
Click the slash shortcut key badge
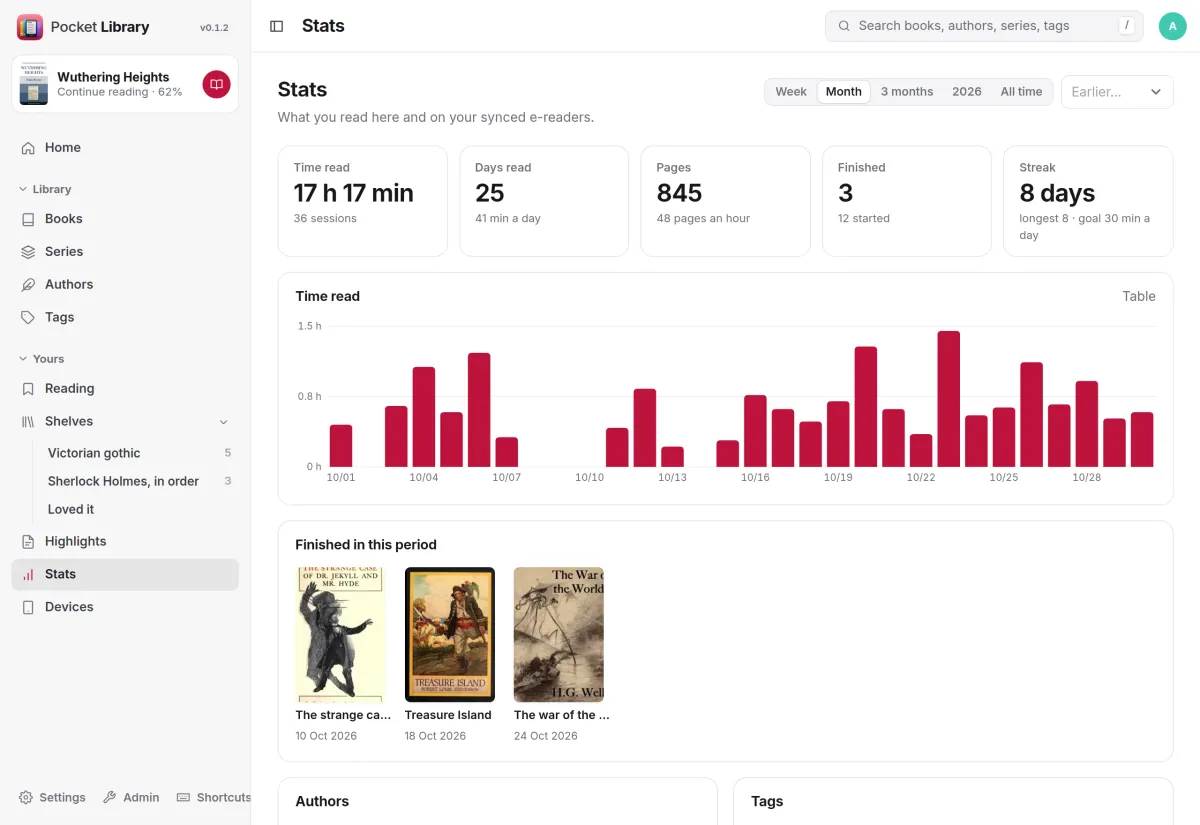tap(1128, 26)
